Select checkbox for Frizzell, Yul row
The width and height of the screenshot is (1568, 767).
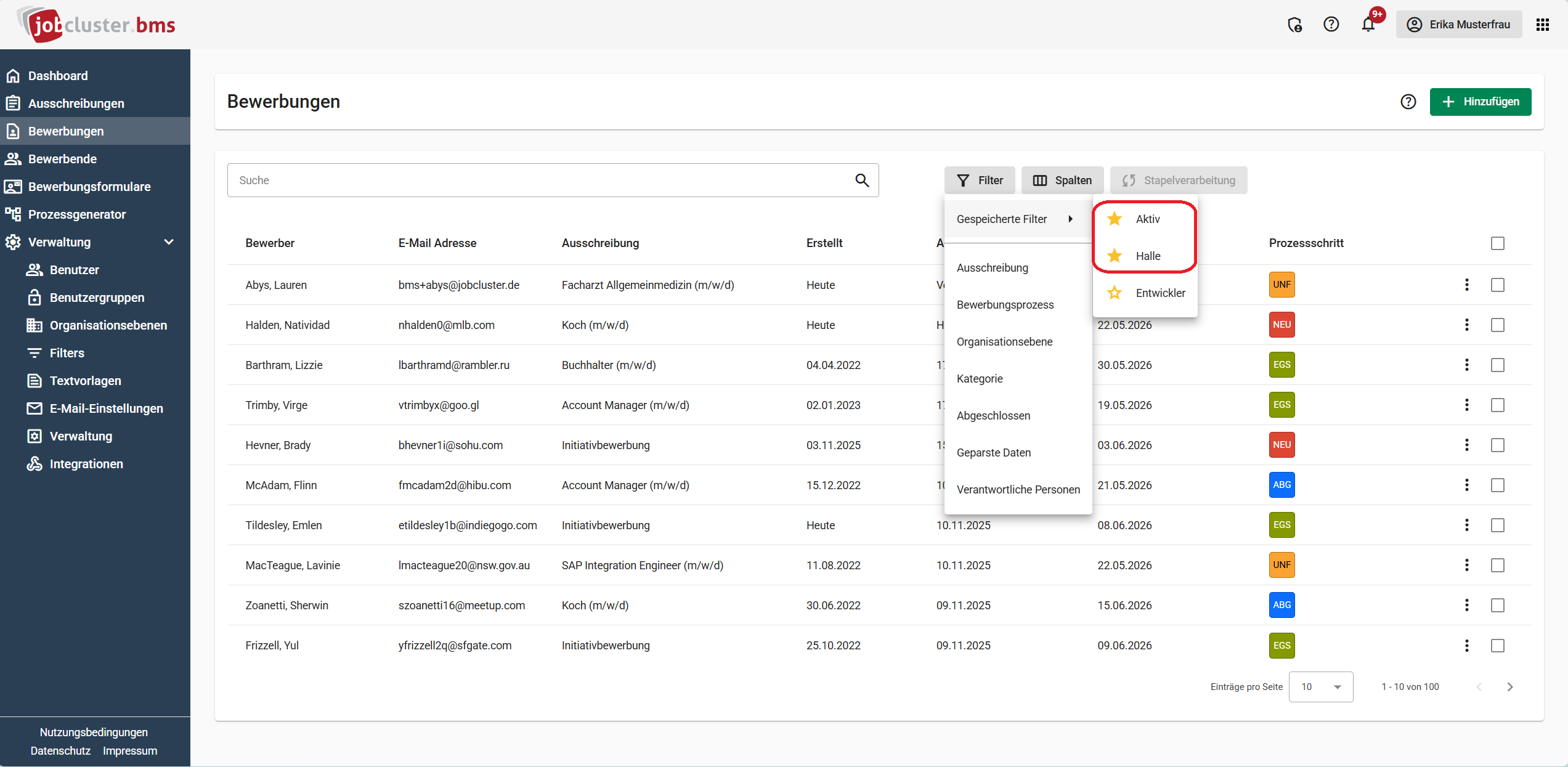(1498, 646)
